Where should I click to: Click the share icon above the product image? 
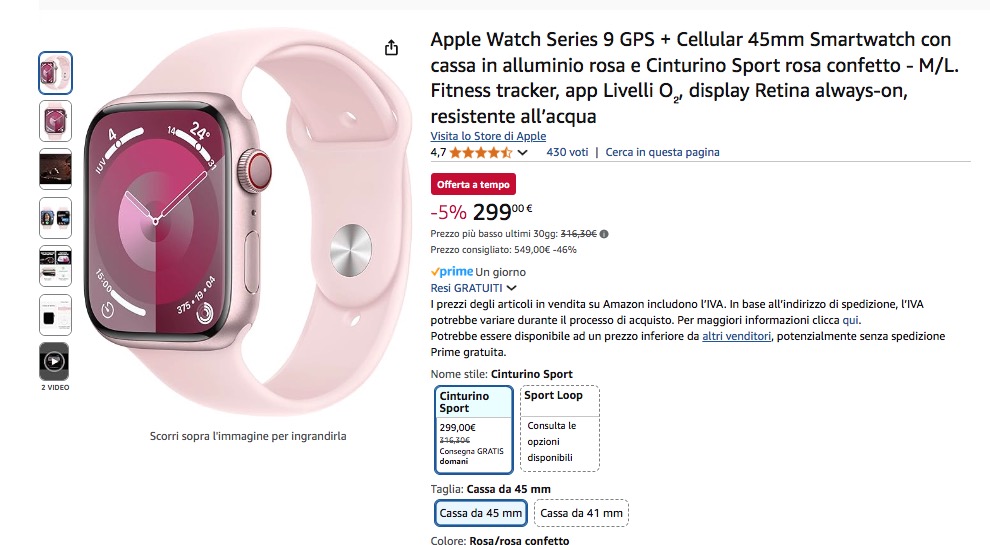click(x=391, y=48)
